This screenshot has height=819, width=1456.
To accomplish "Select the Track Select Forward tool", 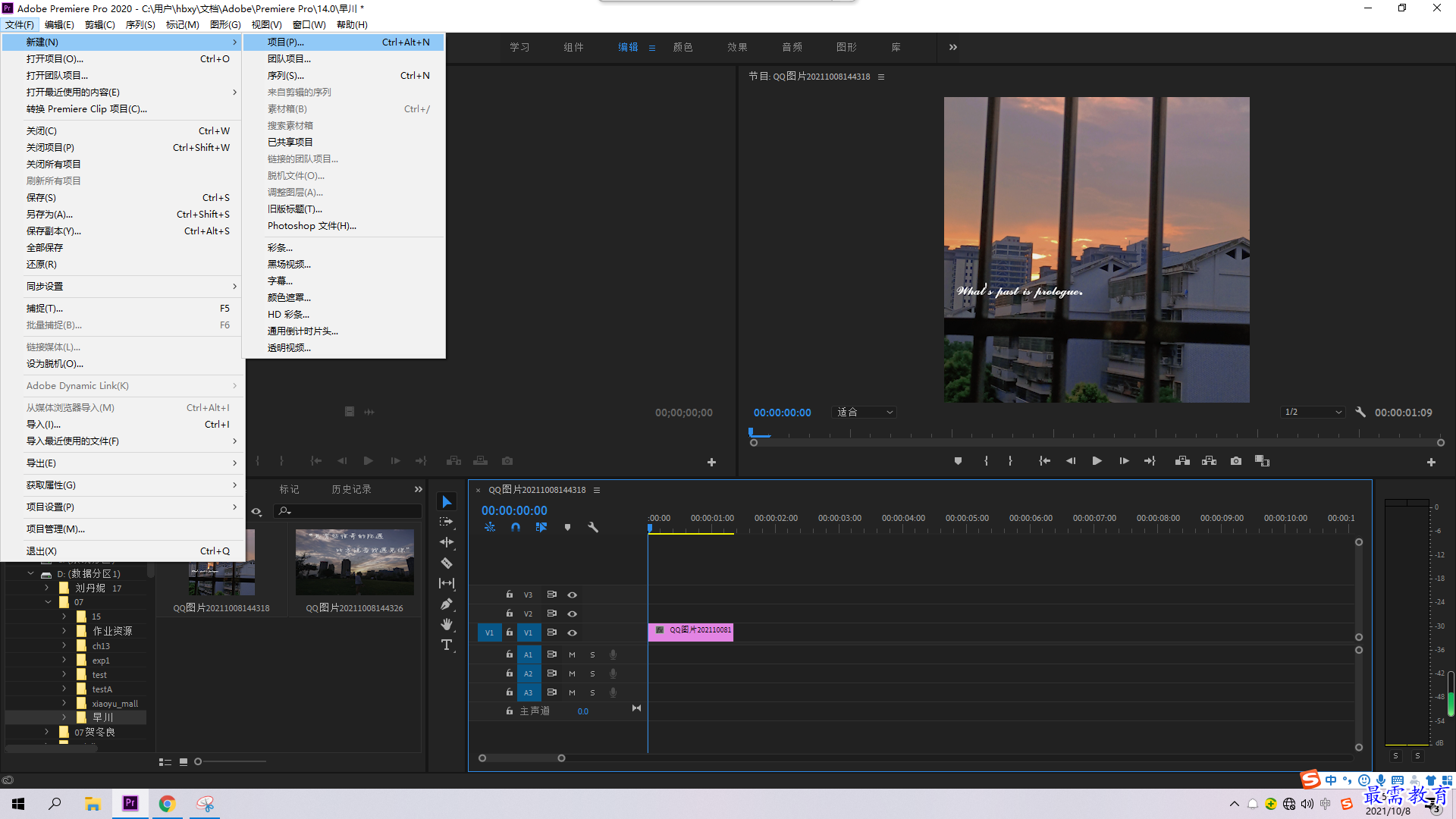I will pos(447,522).
